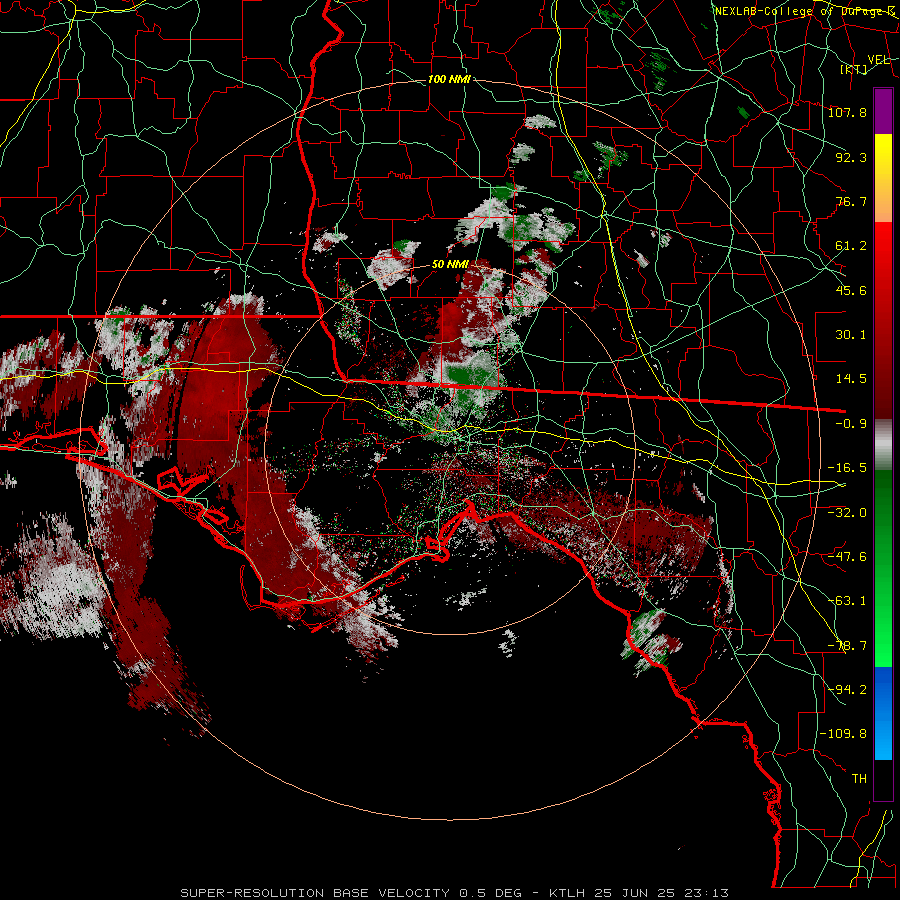Select the 76.7 value on velocity scale
900x900 pixels.
(851, 201)
